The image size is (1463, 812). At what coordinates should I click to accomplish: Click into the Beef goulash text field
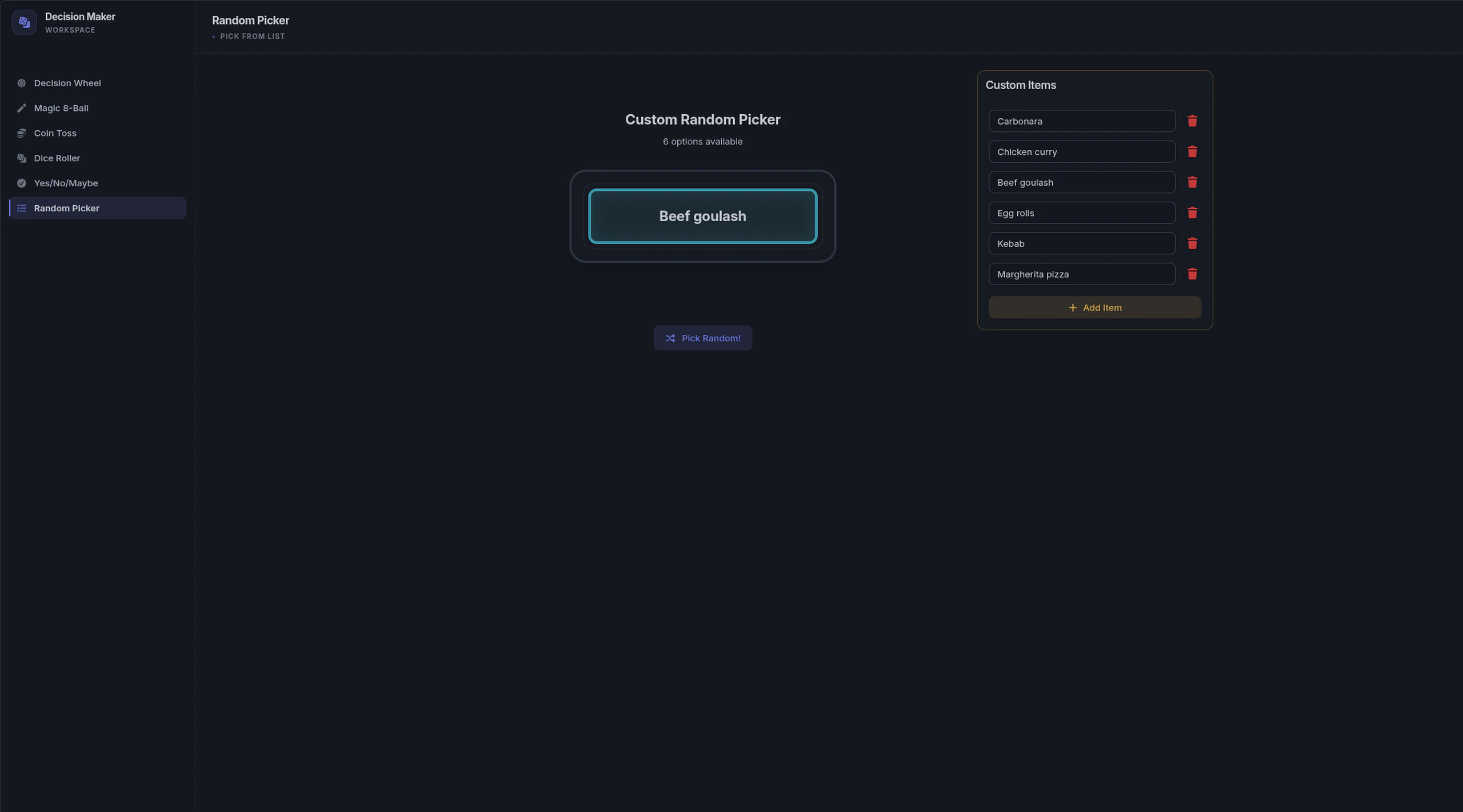pos(1082,182)
